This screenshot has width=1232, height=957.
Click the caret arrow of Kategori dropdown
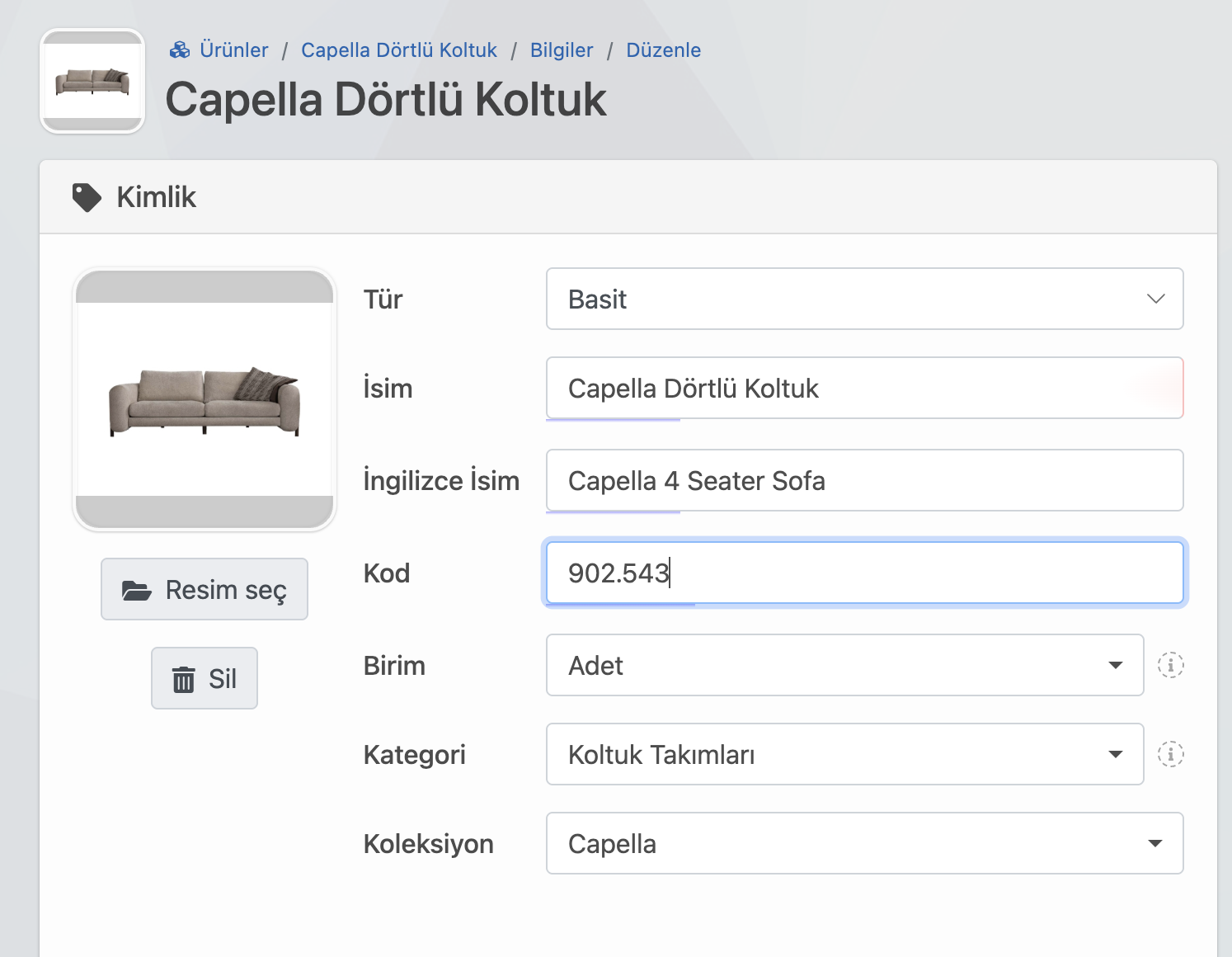[x=1116, y=754]
